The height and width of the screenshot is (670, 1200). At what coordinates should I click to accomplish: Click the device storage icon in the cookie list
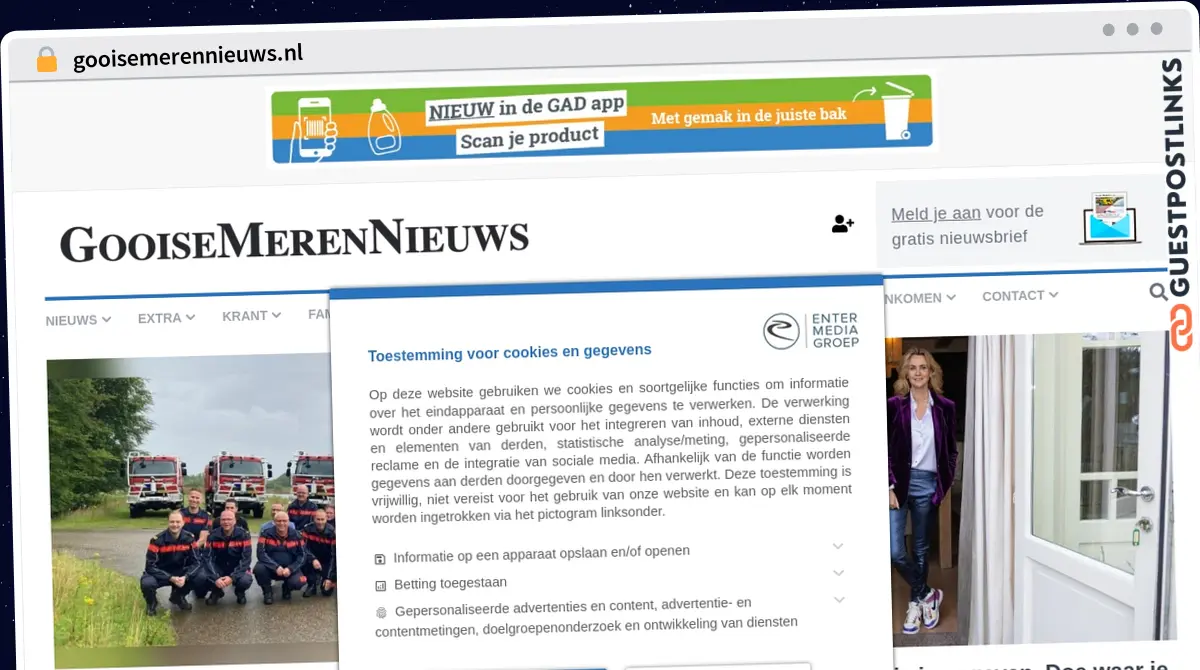[x=380, y=559]
